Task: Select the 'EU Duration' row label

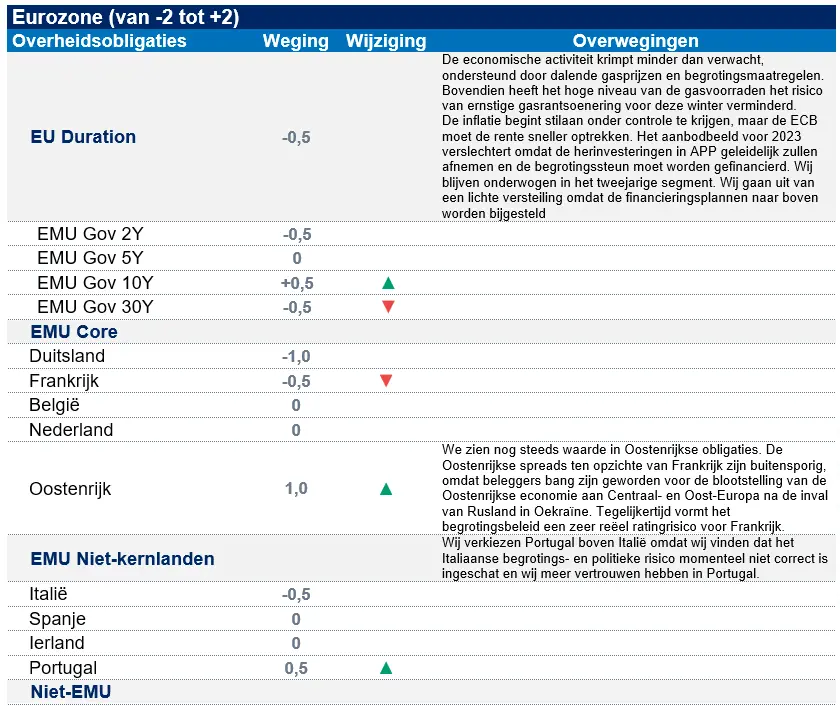Action: click(83, 137)
